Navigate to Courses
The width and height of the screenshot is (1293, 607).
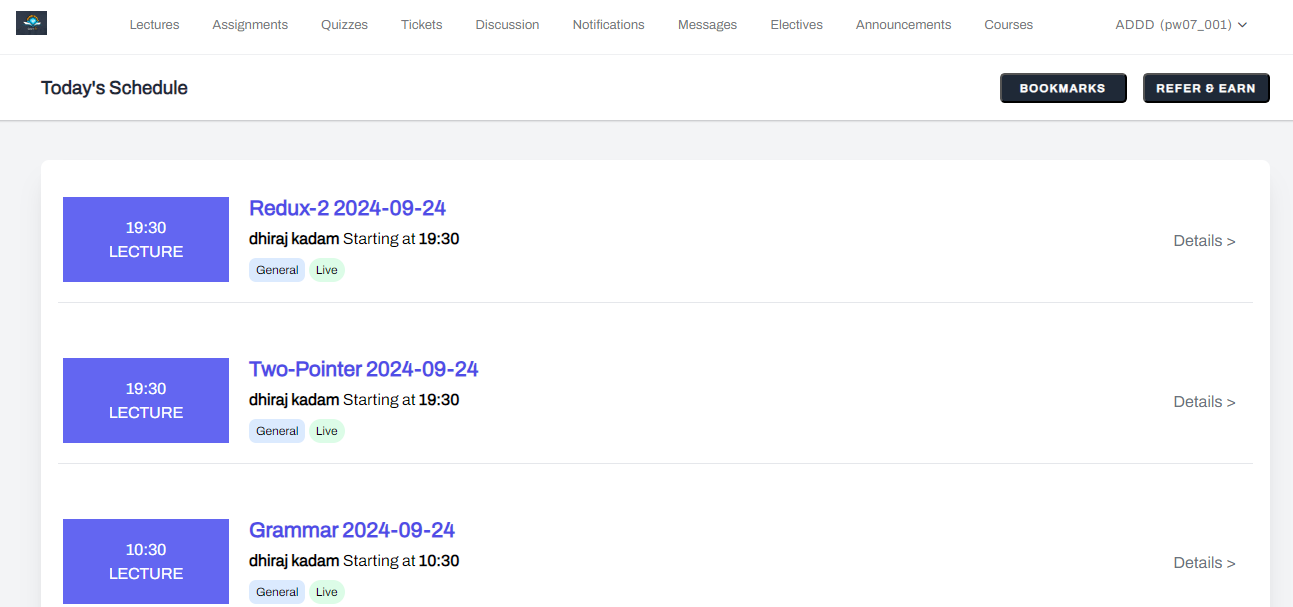tap(1008, 25)
